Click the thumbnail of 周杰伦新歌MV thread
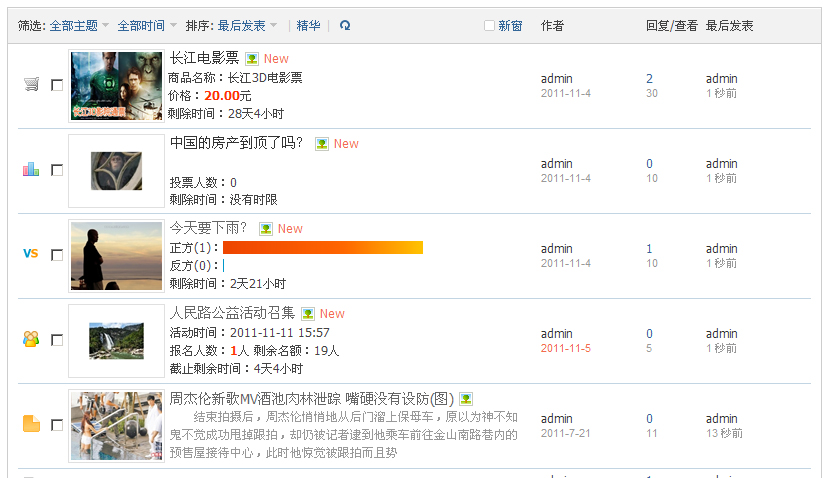Screen dimensions: 832x478 (x=117, y=426)
